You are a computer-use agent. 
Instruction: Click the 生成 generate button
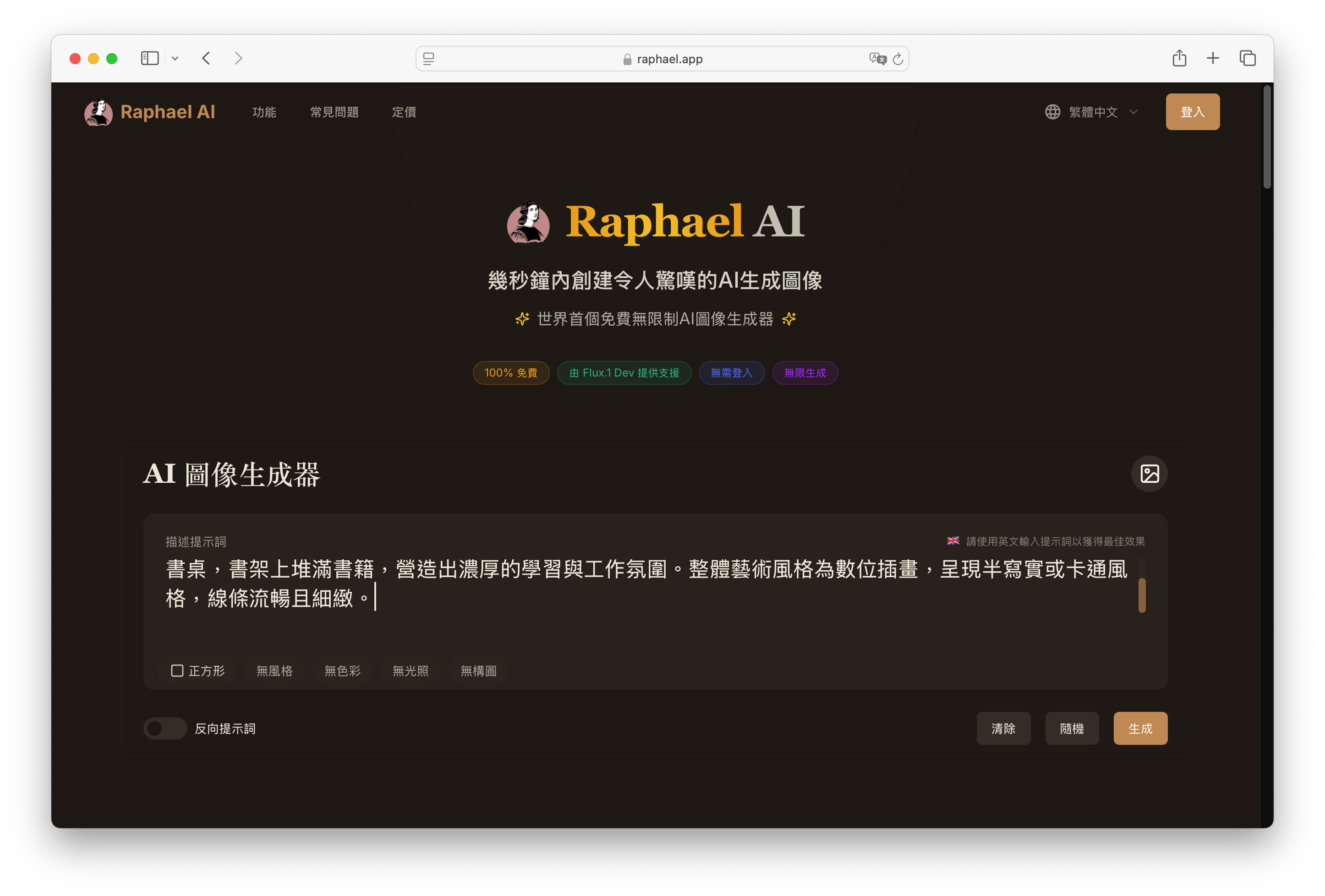tap(1140, 728)
